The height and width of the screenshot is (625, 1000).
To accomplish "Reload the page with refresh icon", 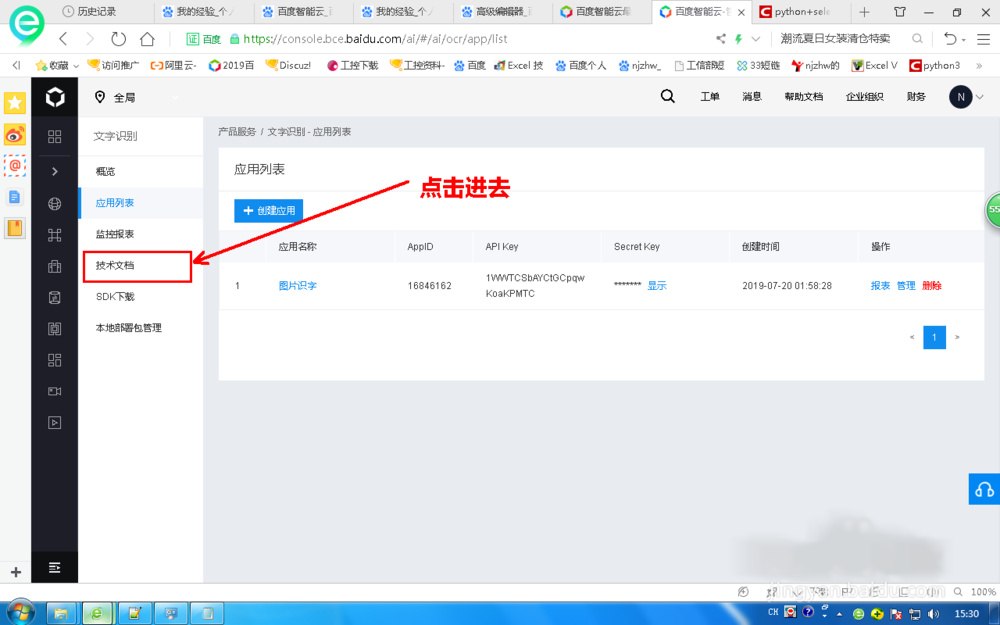I will click(119, 39).
